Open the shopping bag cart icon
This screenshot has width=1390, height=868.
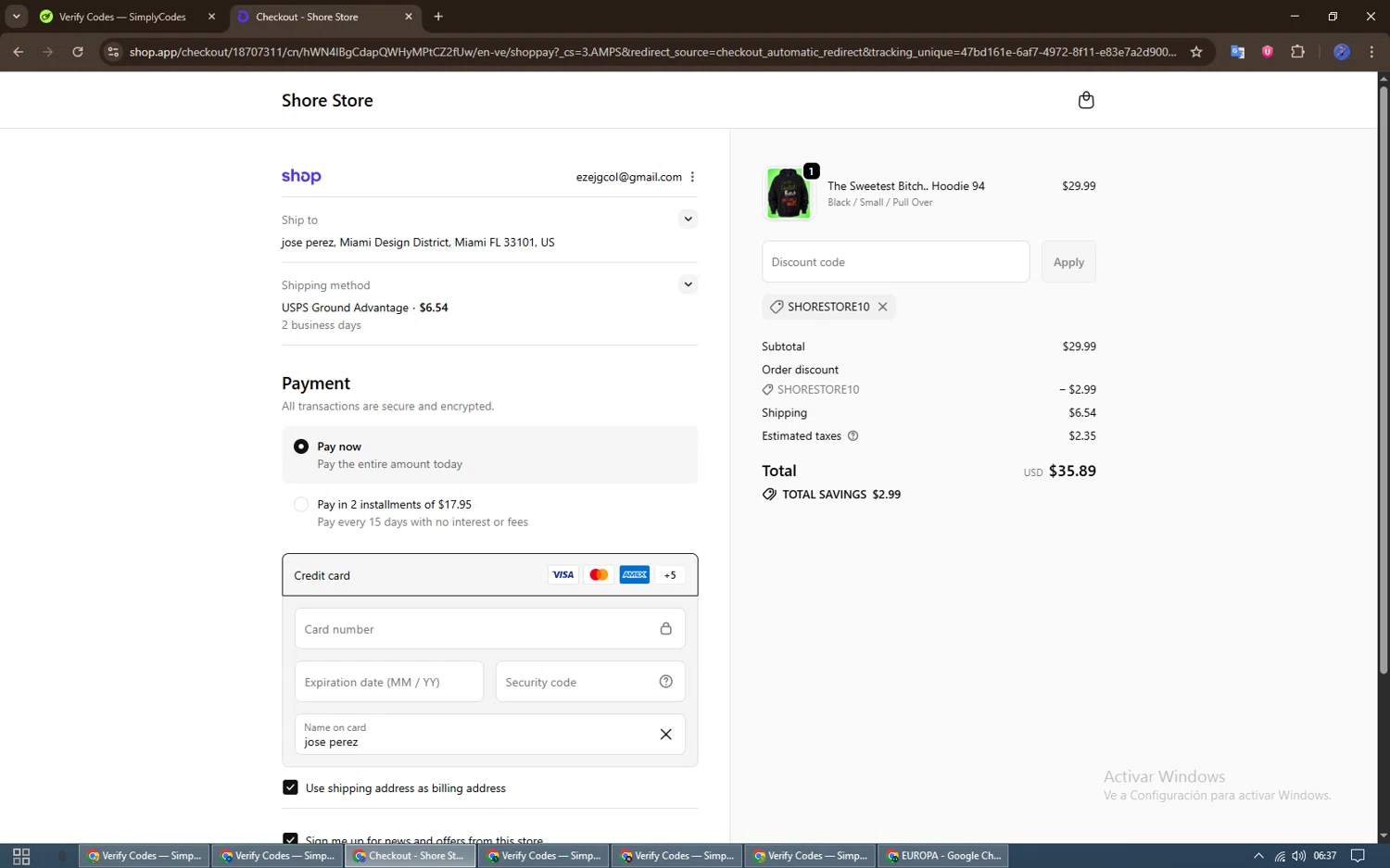click(x=1086, y=100)
